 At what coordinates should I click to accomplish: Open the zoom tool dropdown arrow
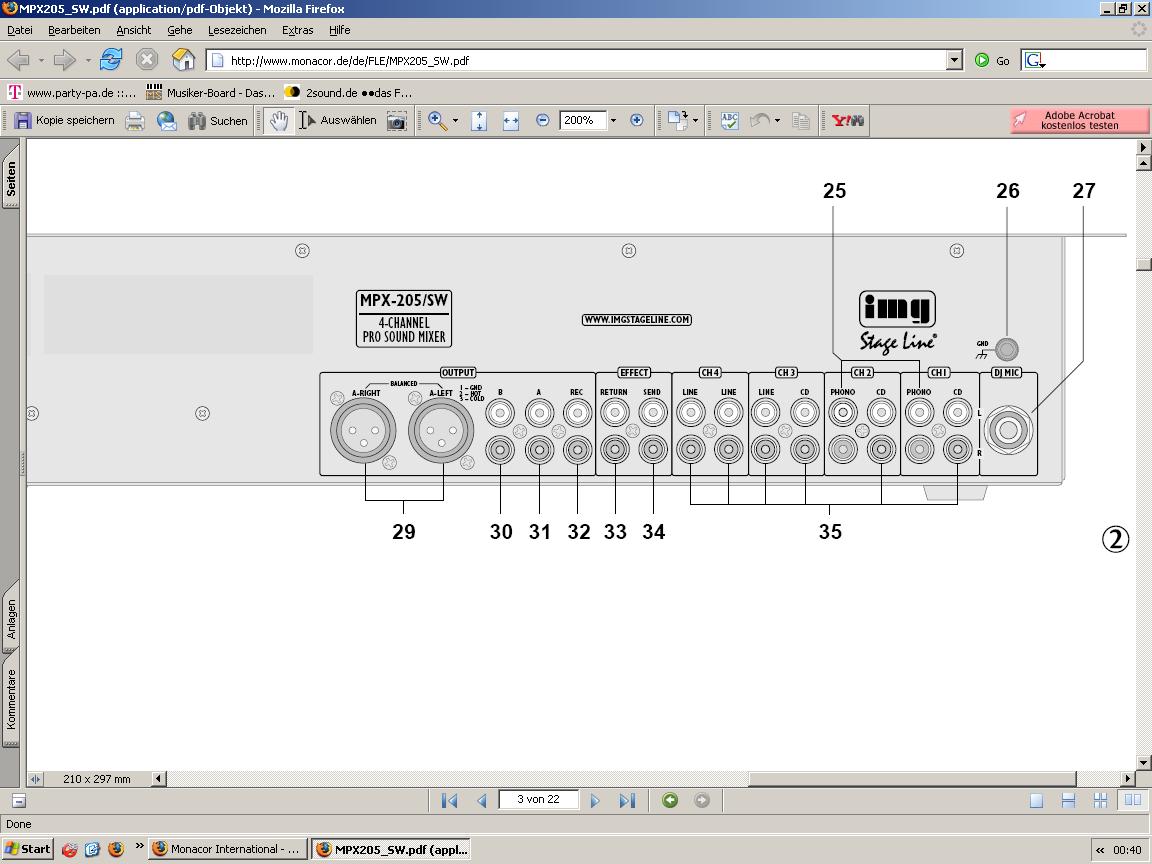[456, 120]
